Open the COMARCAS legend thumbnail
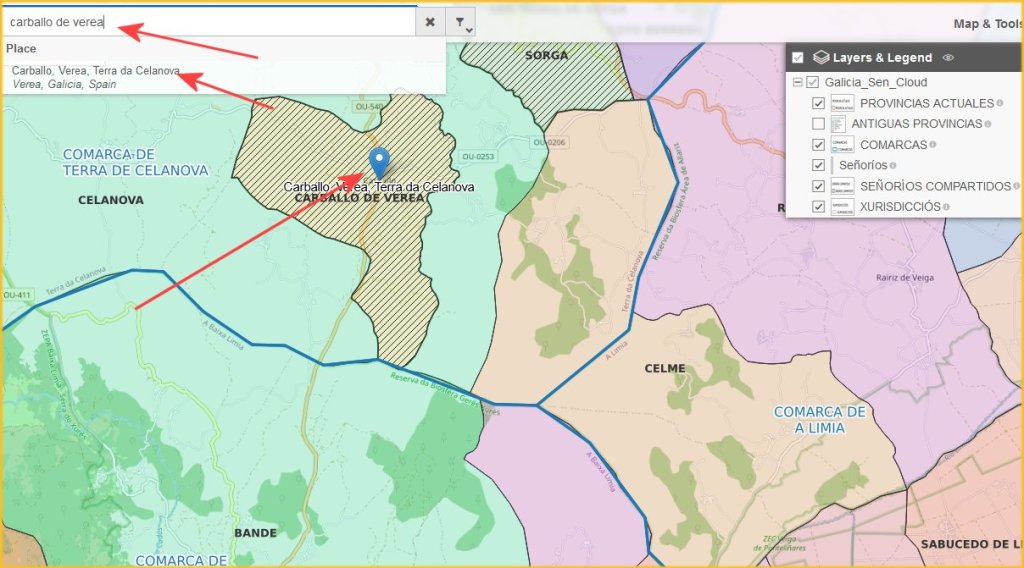 [842, 145]
